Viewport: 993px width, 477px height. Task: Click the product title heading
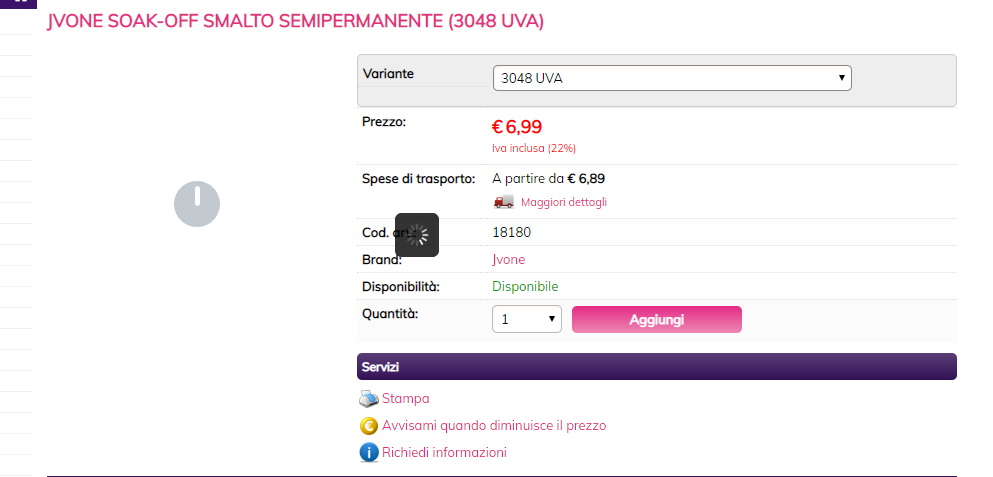tap(296, 22)
